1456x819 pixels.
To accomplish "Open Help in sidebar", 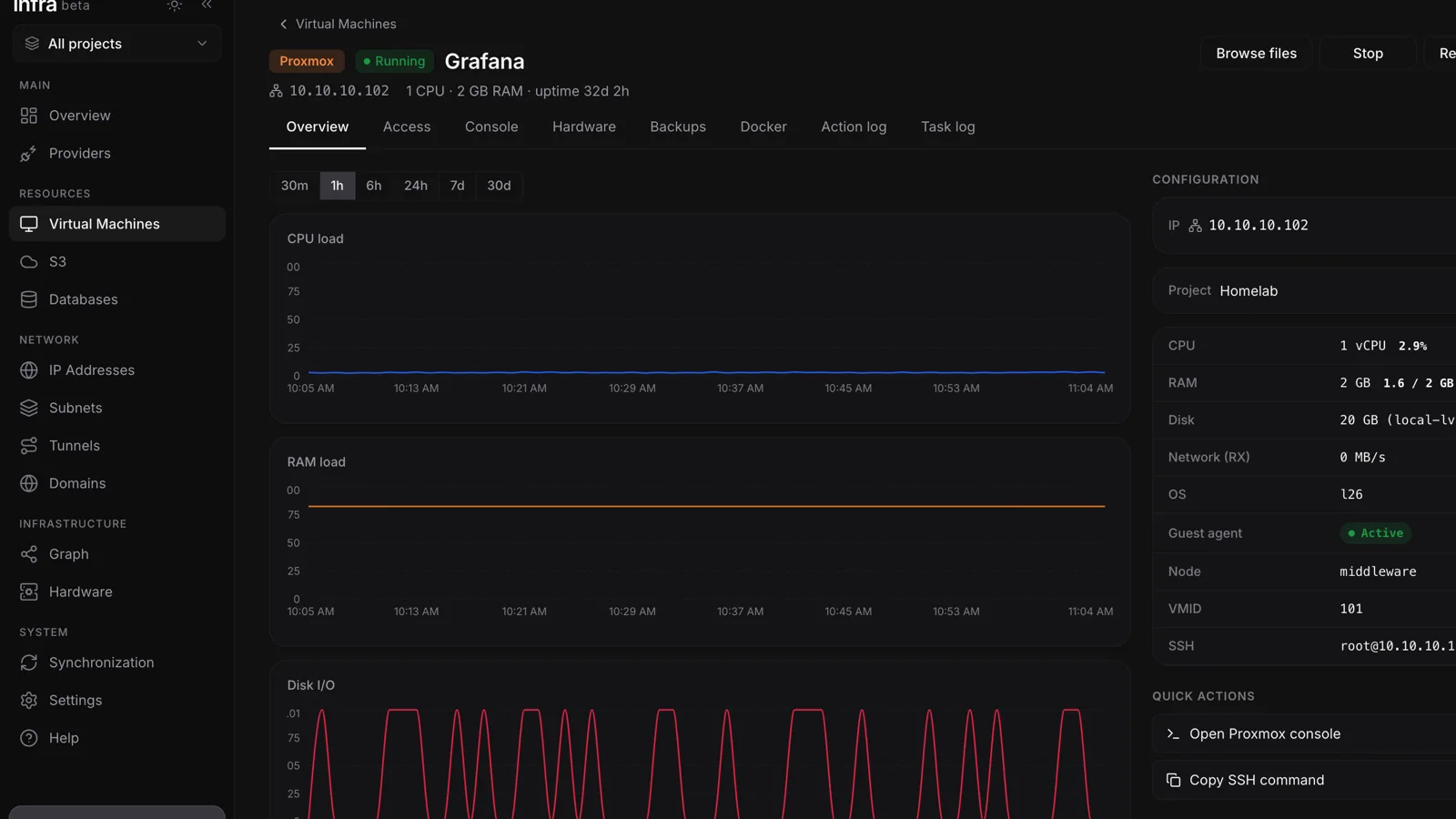I will tap(116, 738).
